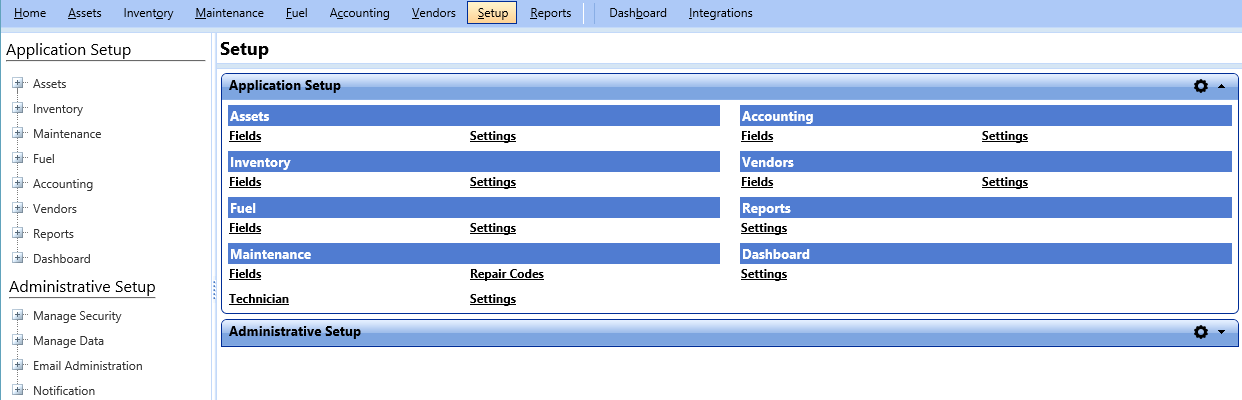1242x400 pixels.
Task: Select Assets in the sidebar tree
Action: tap(50, 84)
